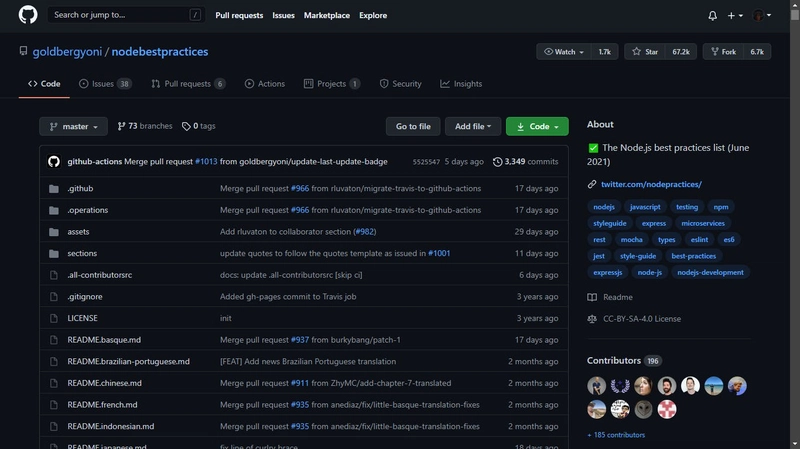Expand the Add file dropdown

pos(473,126)
